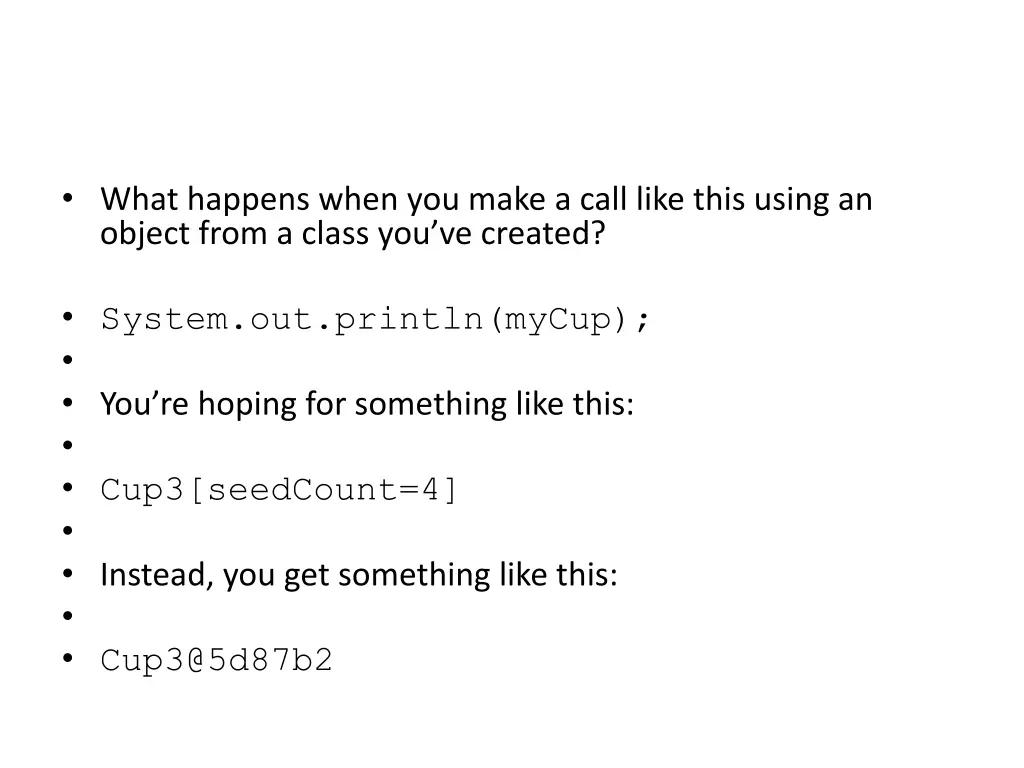Click the Cup3@5d87b2 output text
The height and width of the screenshot is (768, 1024).
point(216,660)
